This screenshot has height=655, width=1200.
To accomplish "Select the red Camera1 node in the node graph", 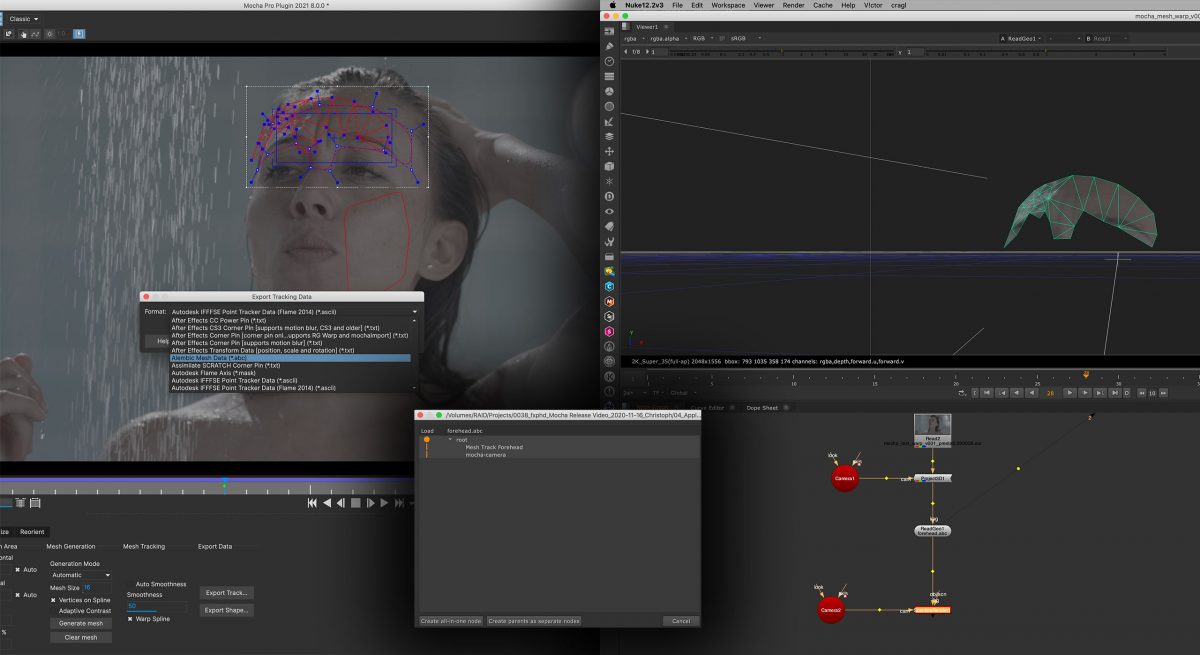I will click(845, 478).
